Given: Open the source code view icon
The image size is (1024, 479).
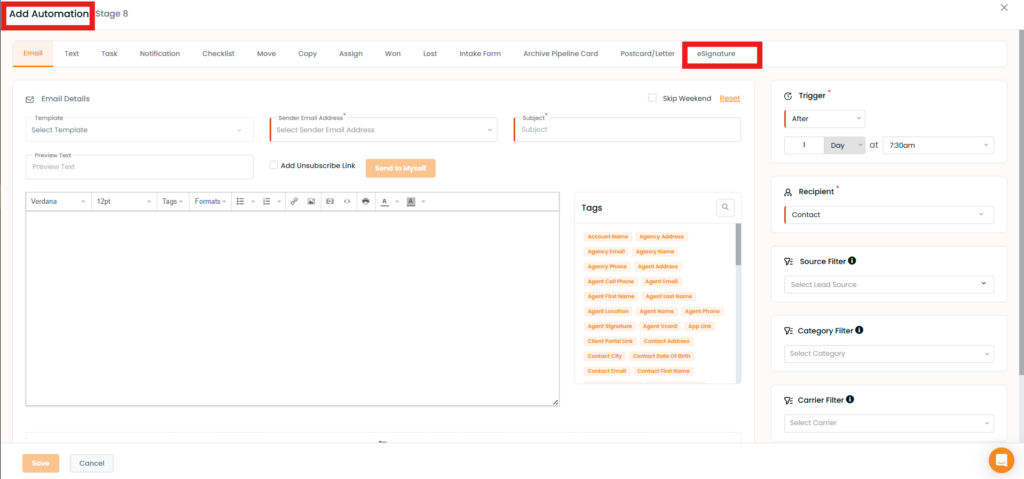Looking at the screenshot, I should (347, 201).
